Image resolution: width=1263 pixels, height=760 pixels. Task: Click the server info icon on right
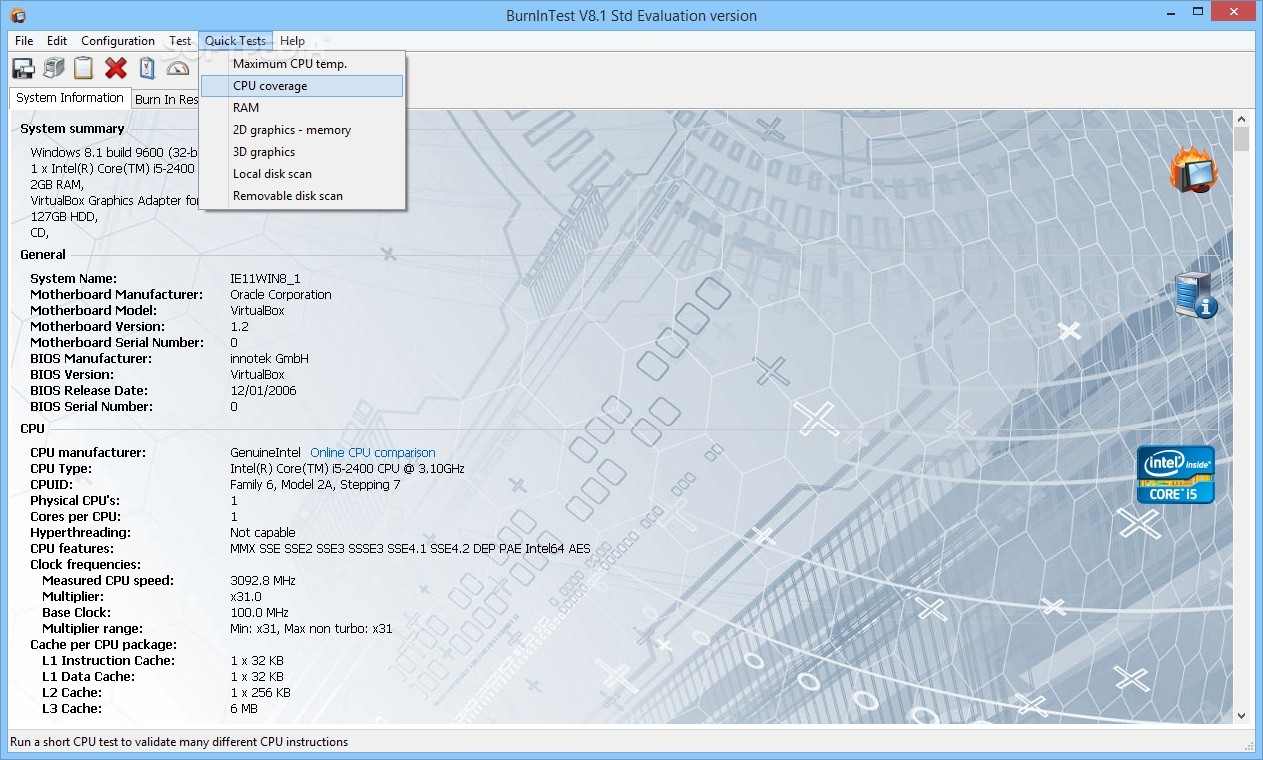tap(1195, 295)
